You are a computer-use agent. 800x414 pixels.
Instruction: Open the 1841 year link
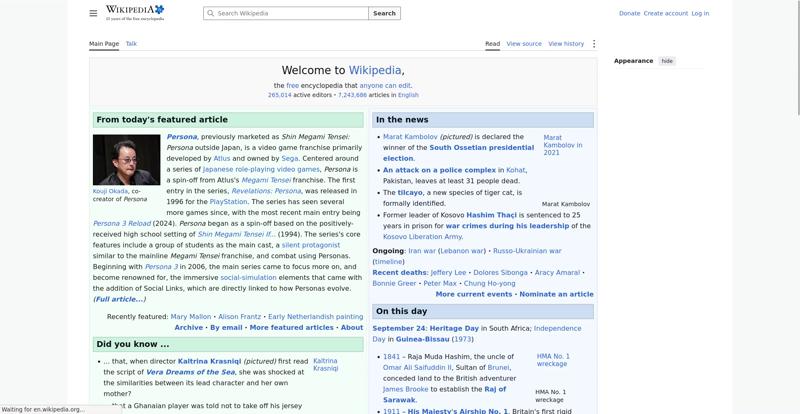[x=391, y=357]
